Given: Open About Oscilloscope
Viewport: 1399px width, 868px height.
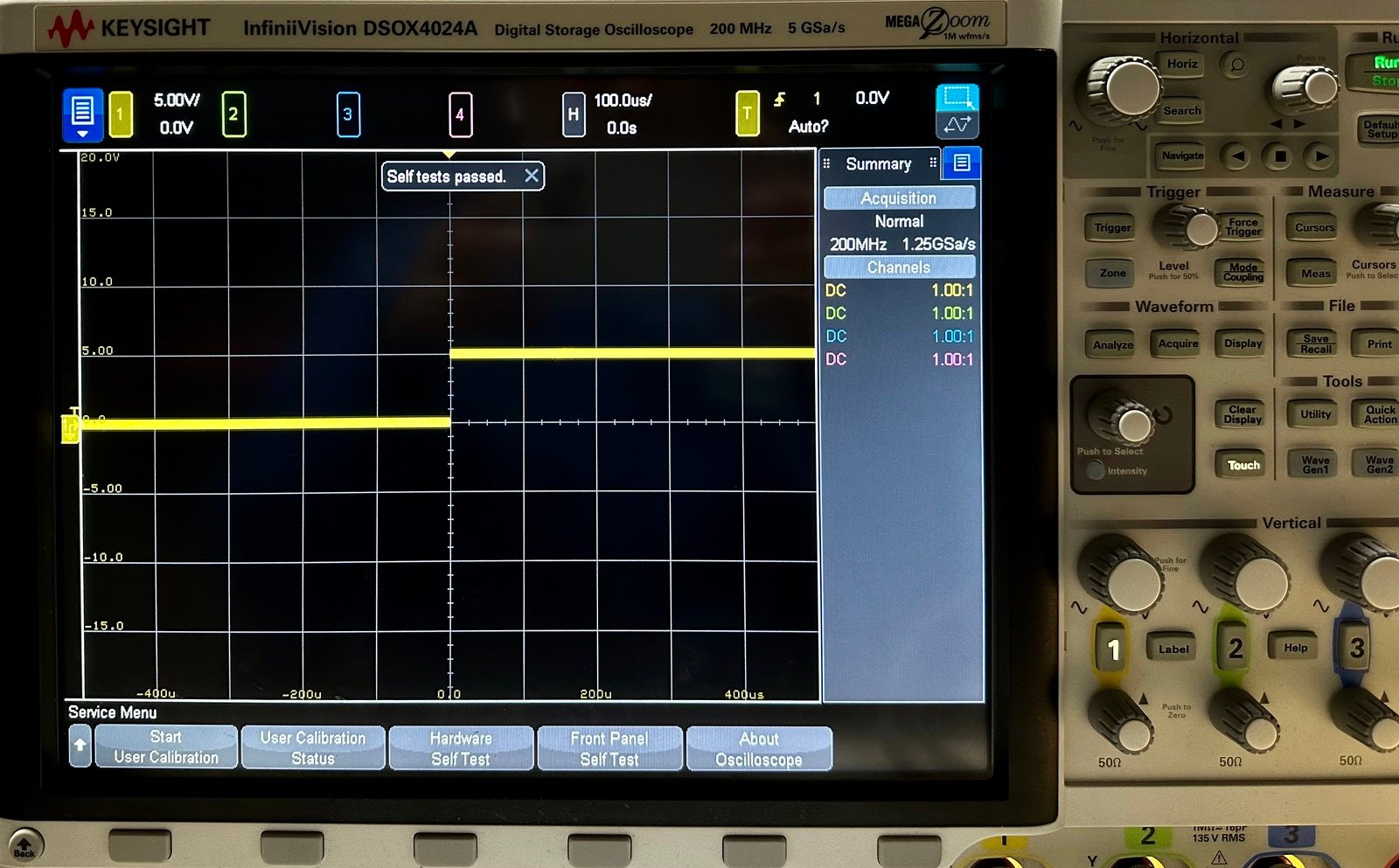Looking at the screenshot, I should pyautogui.click(x=759, y=749).
